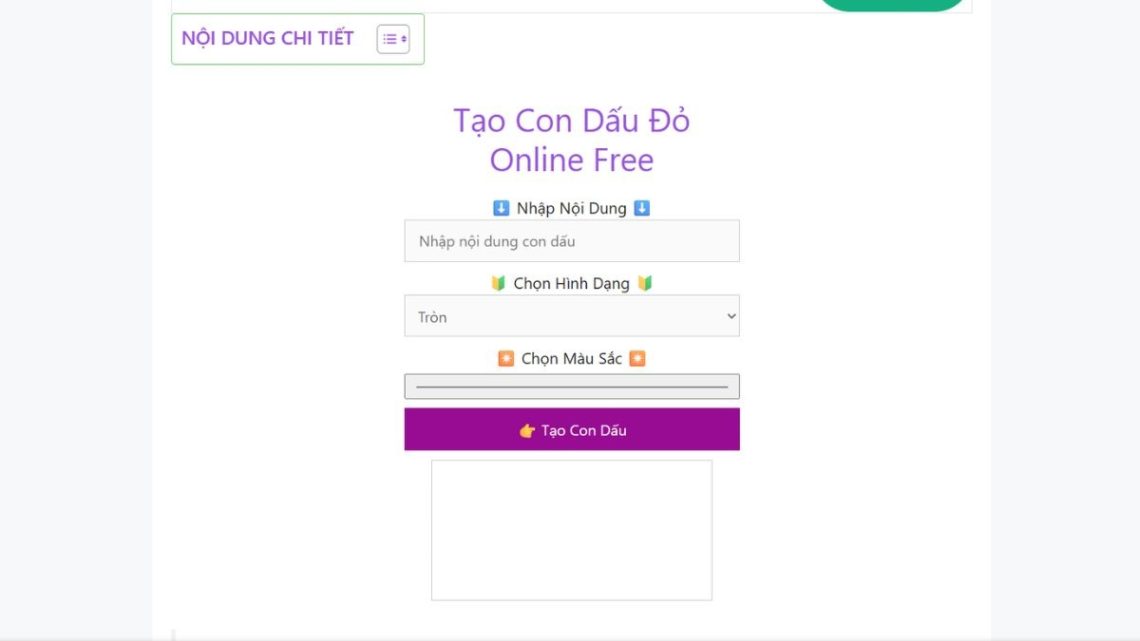Click the orange star icon right of Chọn Màu Sắc
The height and width of the screenshot is (641, 1140).
(x=637, y=358)
